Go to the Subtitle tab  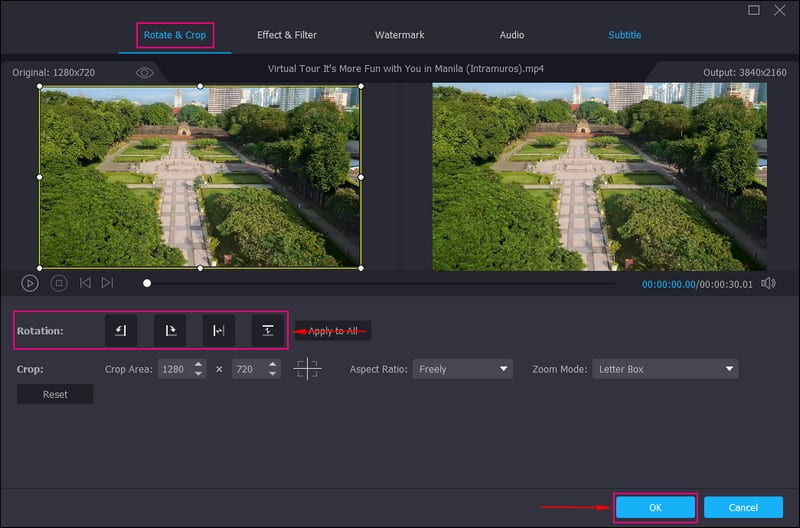coord(625,35)
